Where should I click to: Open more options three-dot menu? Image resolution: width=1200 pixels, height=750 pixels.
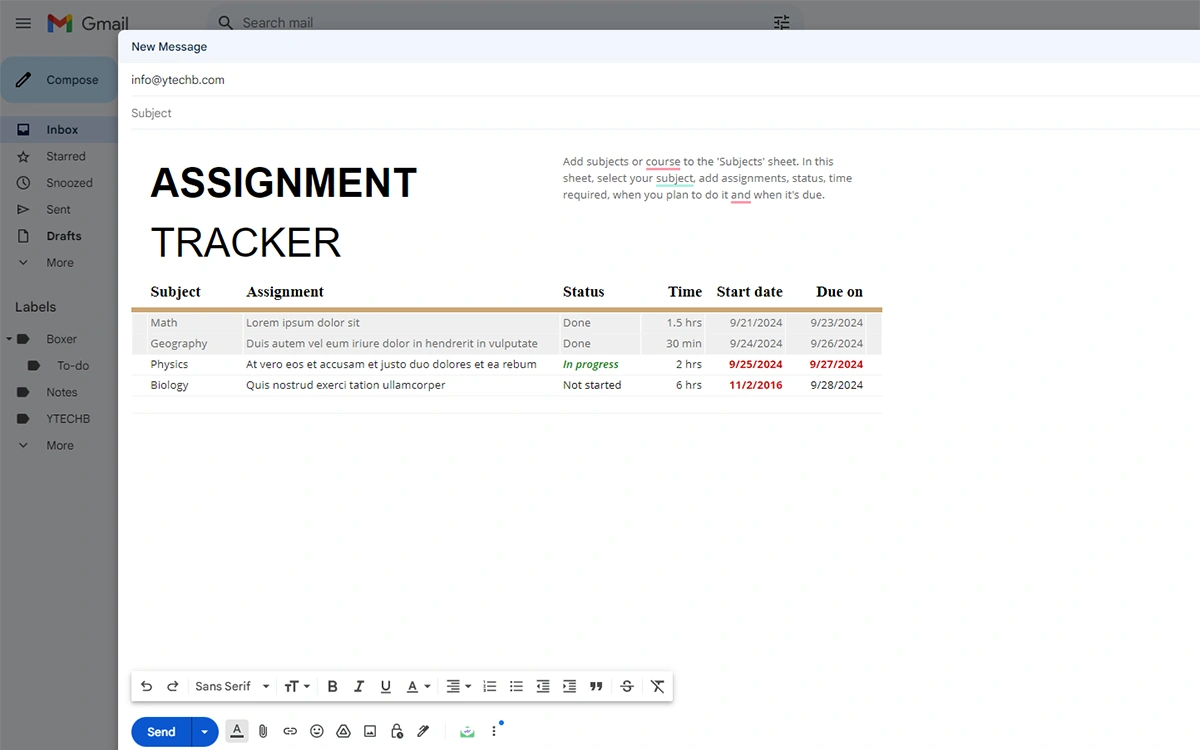(493, 731)
